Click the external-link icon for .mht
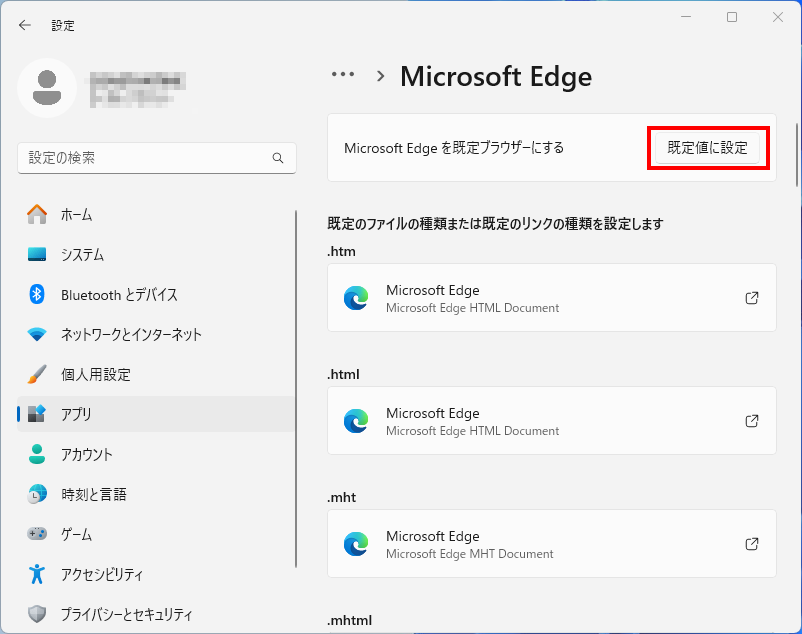This screenshot has width=802, height=634. [x=751, y=544]
